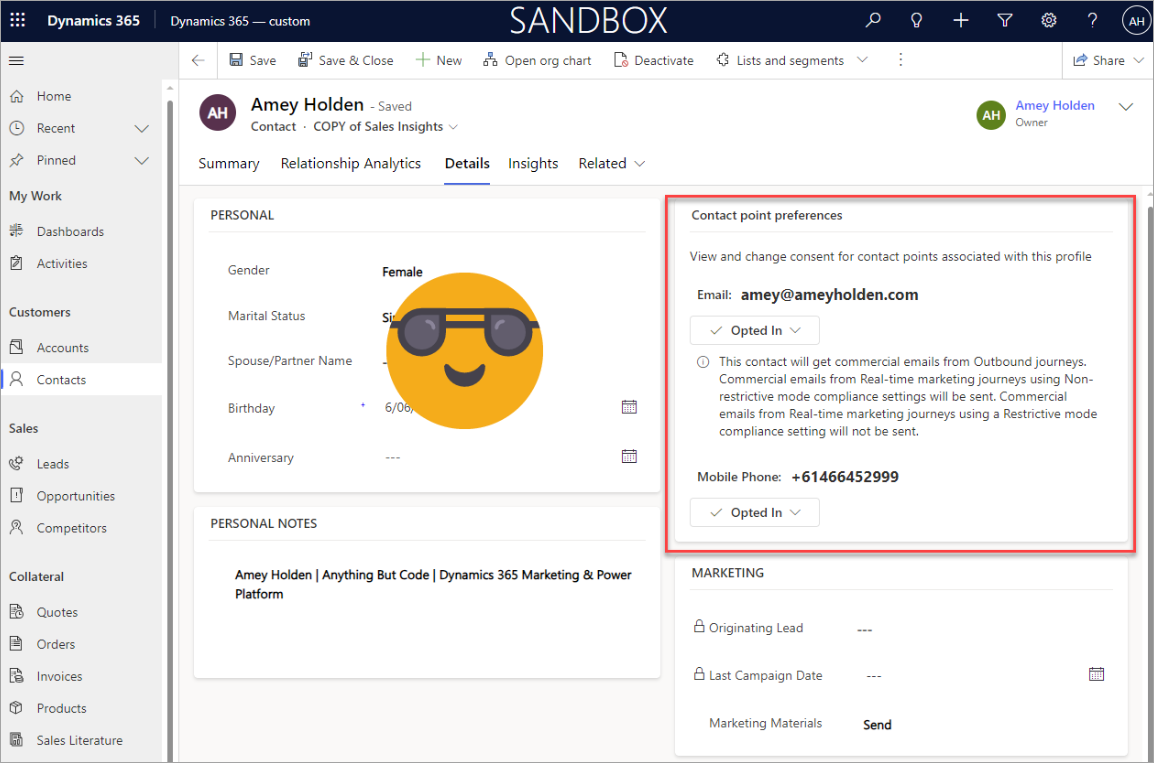Click the plus quick create icon

click(x=960, y=21)
